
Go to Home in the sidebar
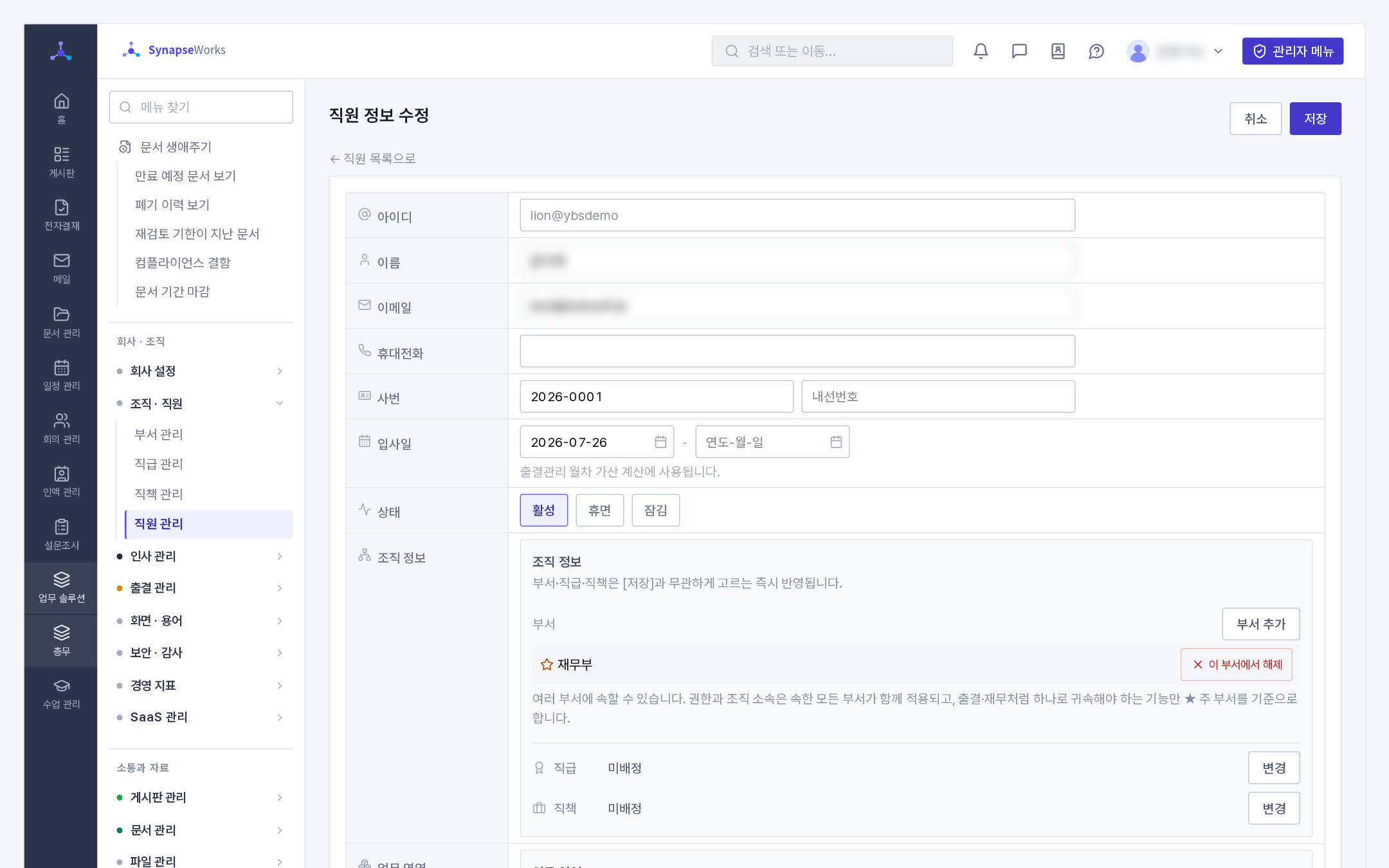(61, 109)
